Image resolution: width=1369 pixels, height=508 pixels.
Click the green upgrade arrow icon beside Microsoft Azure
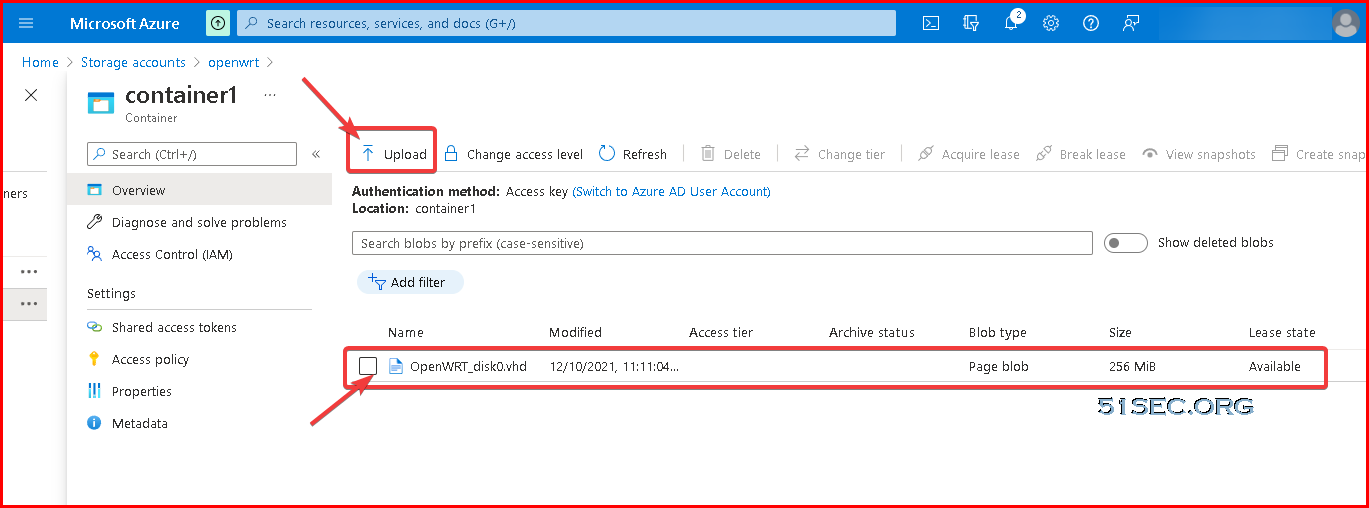click(217, 23)
